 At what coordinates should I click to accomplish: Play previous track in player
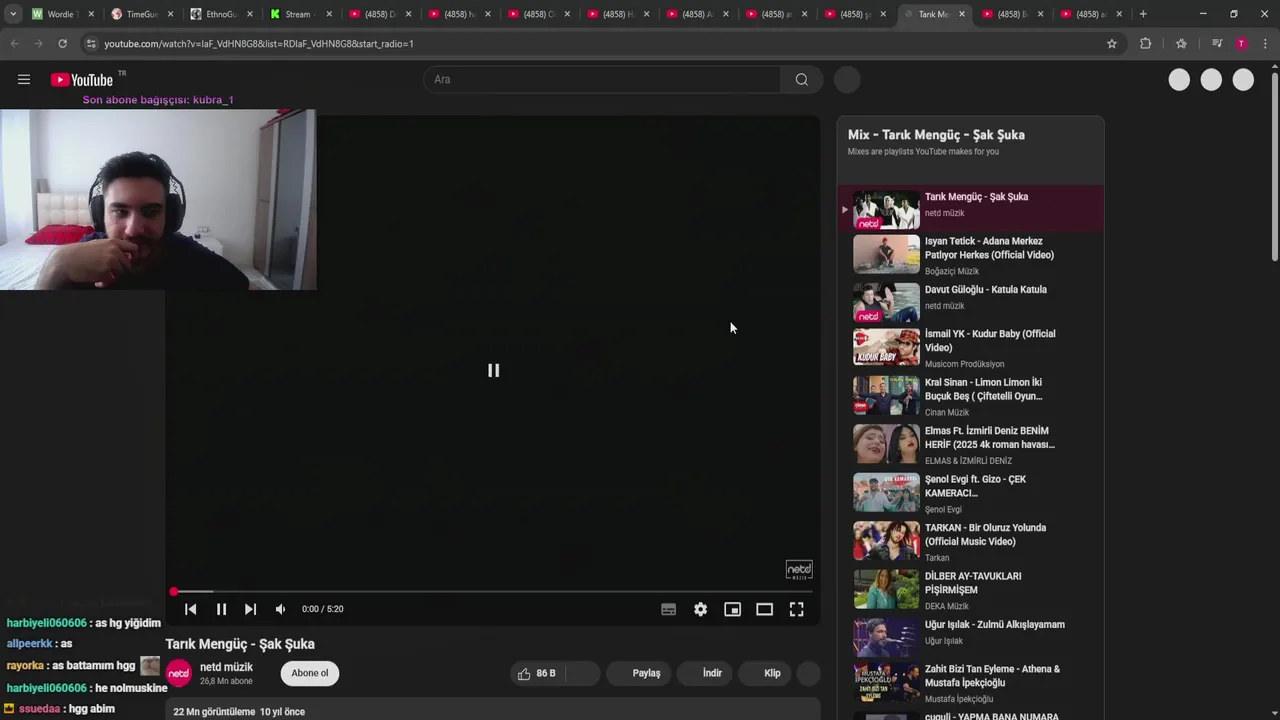[190, 609]
